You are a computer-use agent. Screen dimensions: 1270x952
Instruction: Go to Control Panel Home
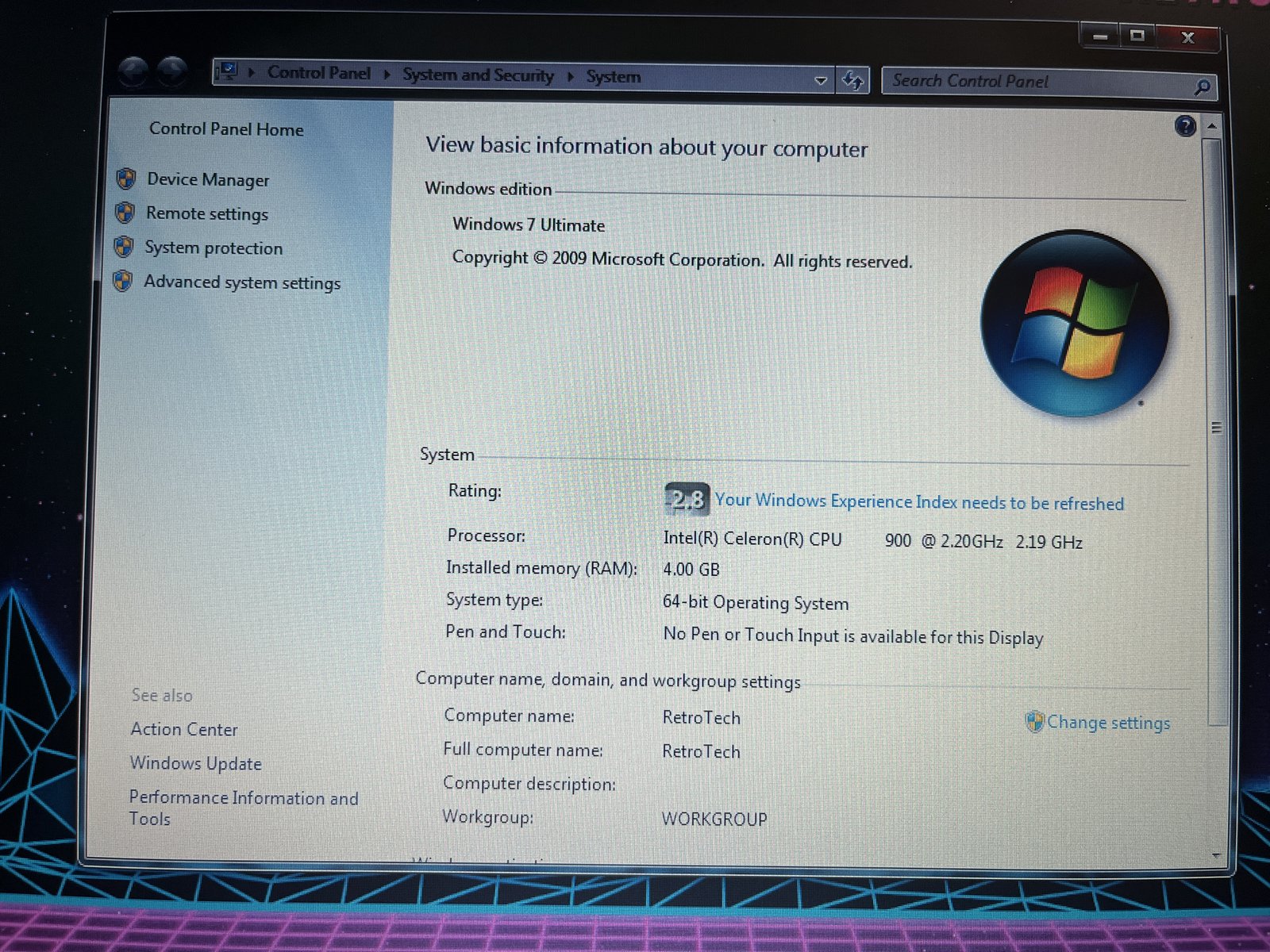[226, 129]
